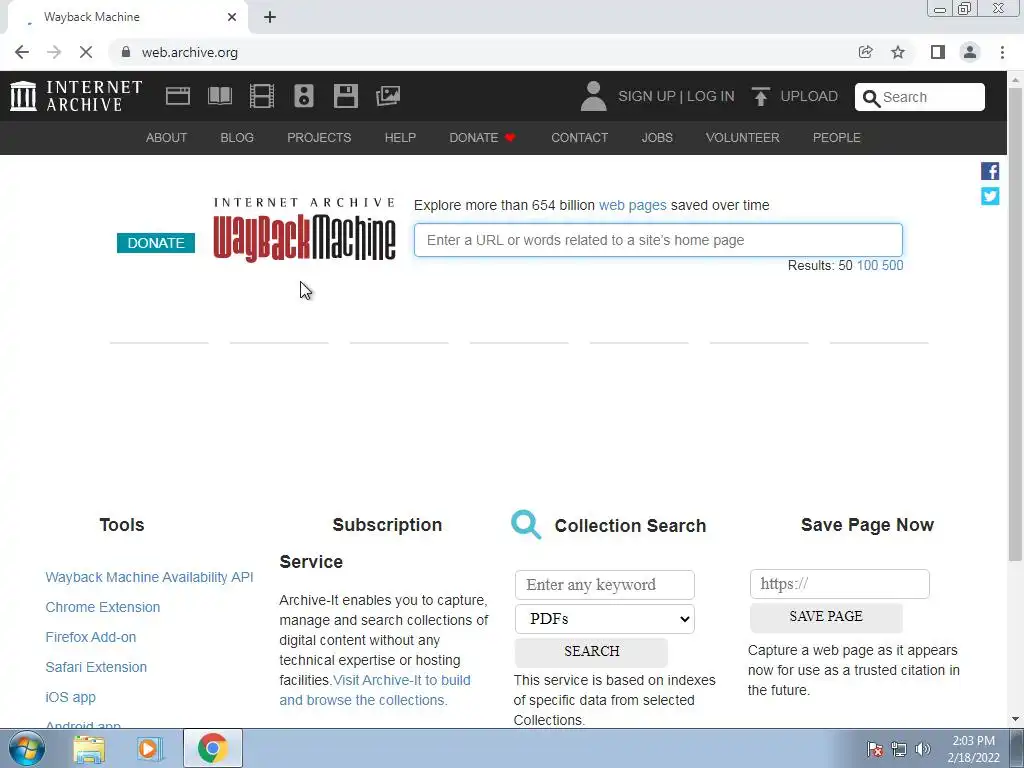Bookmark this page with the star
The height and width of the screenshot is (768, 1024).
[898, 52]
